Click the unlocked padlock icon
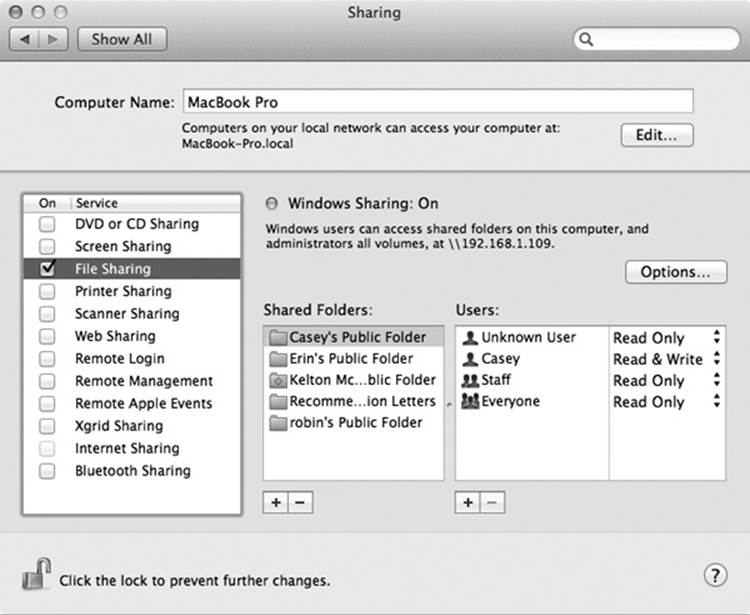This screenshot has width=750, height=615. pyautogui.click(x=36, y=574)
